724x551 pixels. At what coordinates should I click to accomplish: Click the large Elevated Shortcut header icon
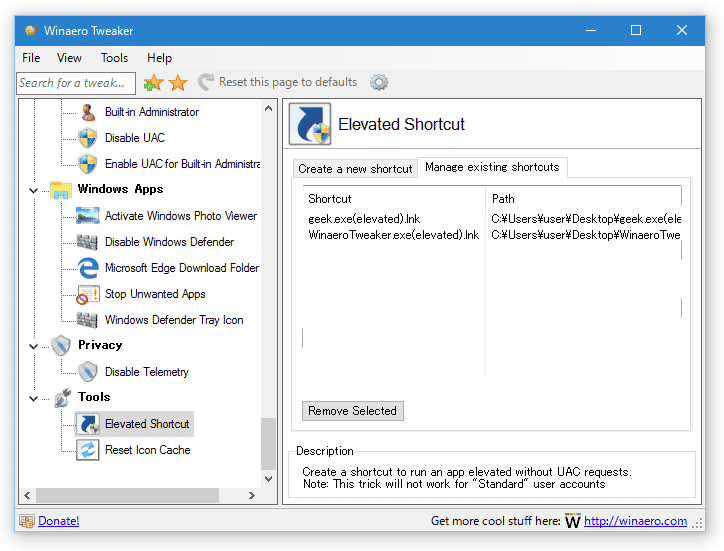(310, 124)
